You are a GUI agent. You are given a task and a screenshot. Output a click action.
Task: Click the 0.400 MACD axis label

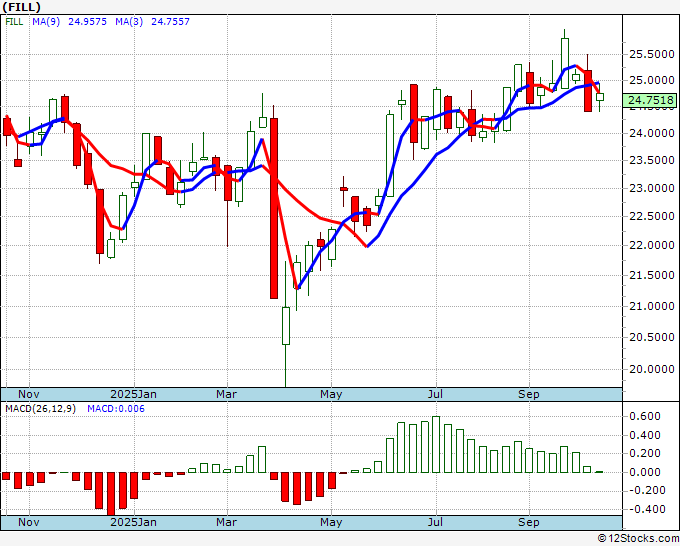[645, 435]
